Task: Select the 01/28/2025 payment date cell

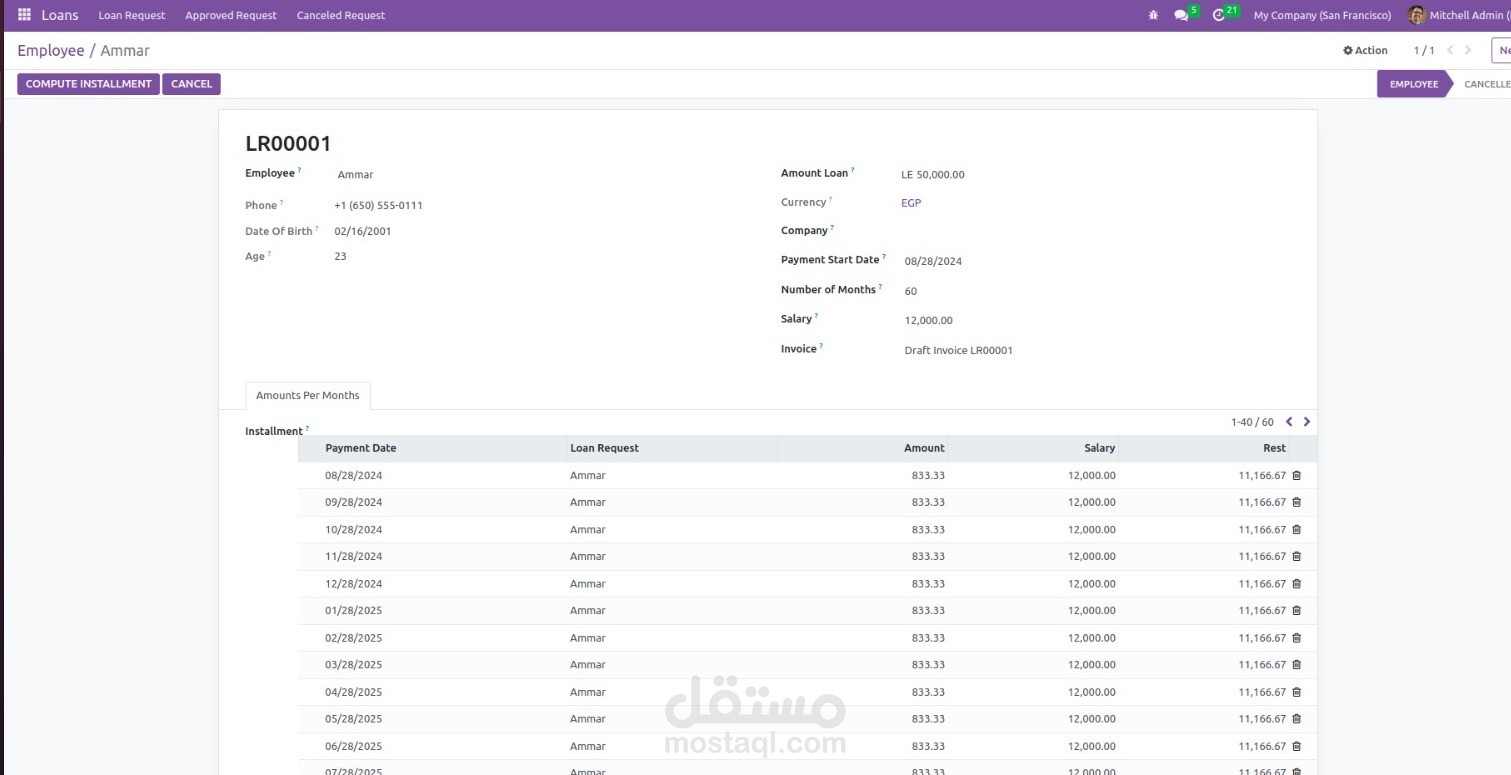Action: click(354, 611)
